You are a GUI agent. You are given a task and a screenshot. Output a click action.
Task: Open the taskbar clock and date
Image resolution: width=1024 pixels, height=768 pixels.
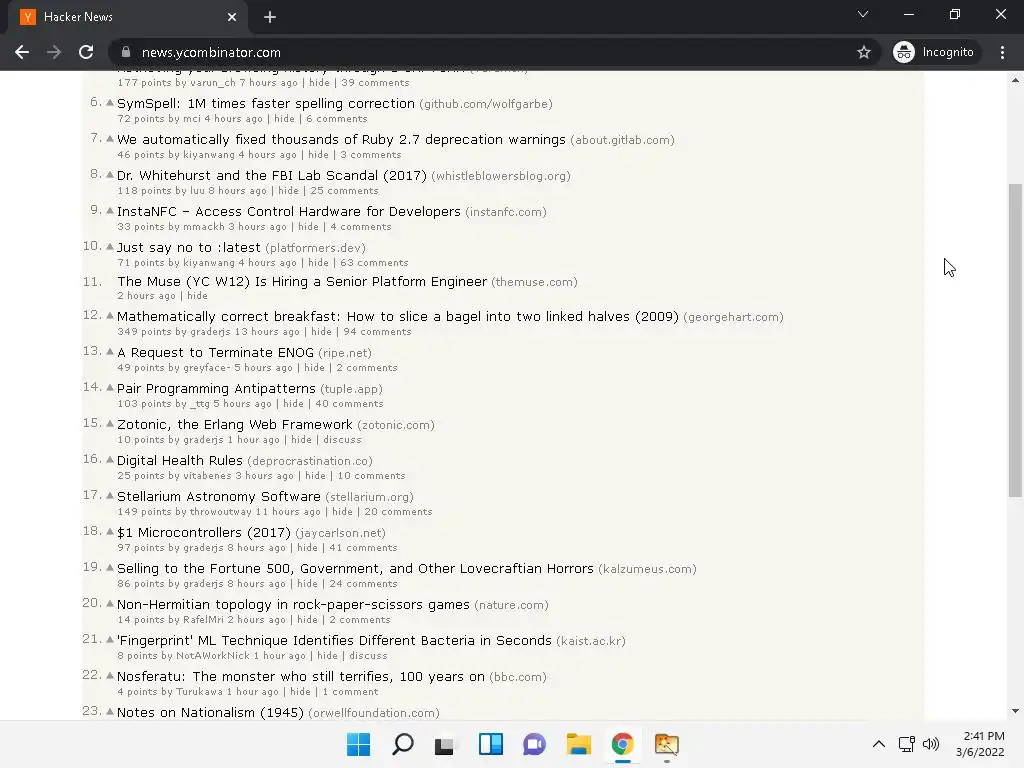(x=980, y=744)
